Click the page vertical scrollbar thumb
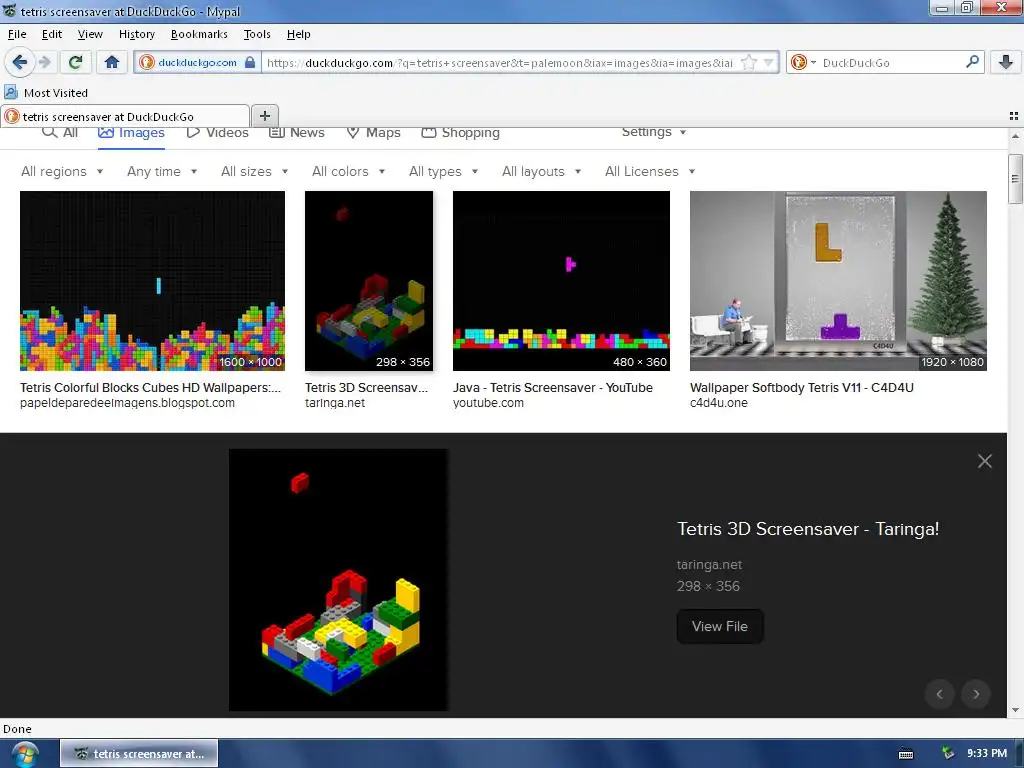1024x768 pixels. point(1015,179)
